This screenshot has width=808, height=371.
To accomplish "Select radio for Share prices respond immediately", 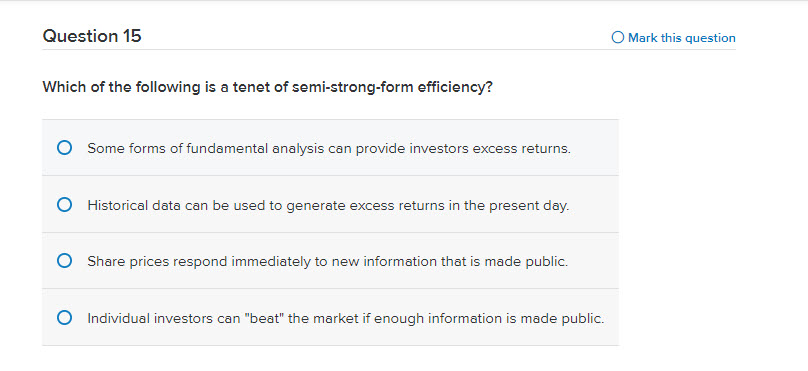I will 64,261.
